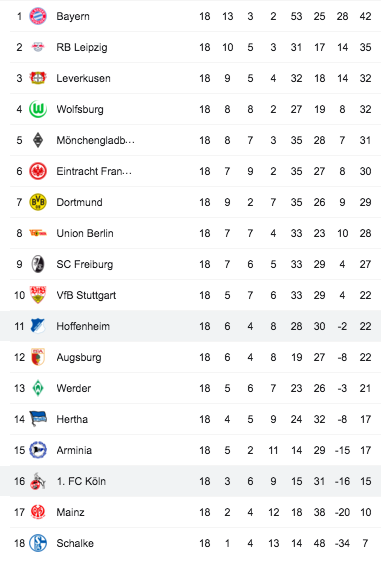Click the Eintracht Frankfurt eagle crest
The width and height of the screenshot is (381, 567).
point(38,171)
